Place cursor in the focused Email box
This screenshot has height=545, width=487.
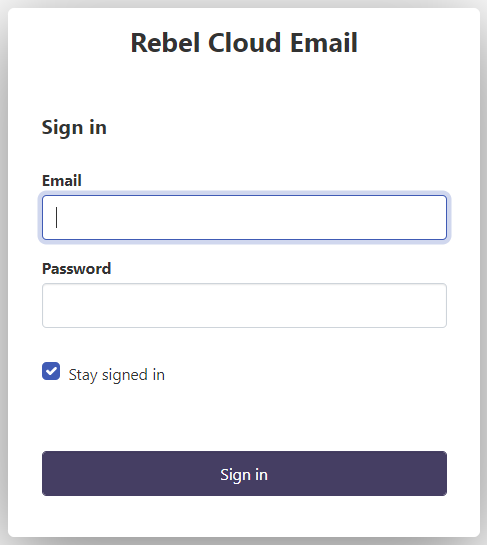(244, 218)
